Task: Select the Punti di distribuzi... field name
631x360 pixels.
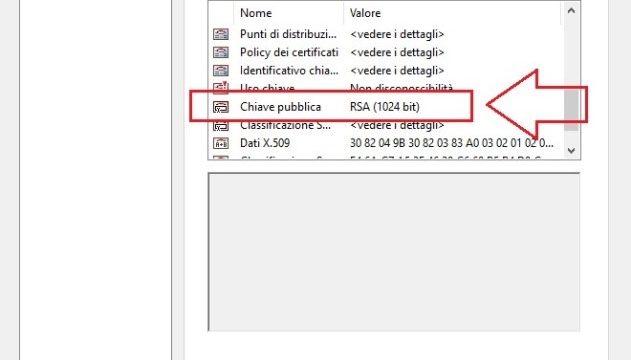Action: pyautogui.click(x=288, y=34)
